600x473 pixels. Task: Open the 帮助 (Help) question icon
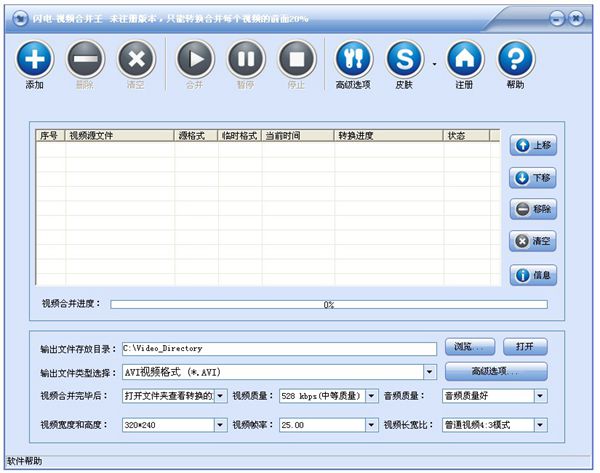515,59
